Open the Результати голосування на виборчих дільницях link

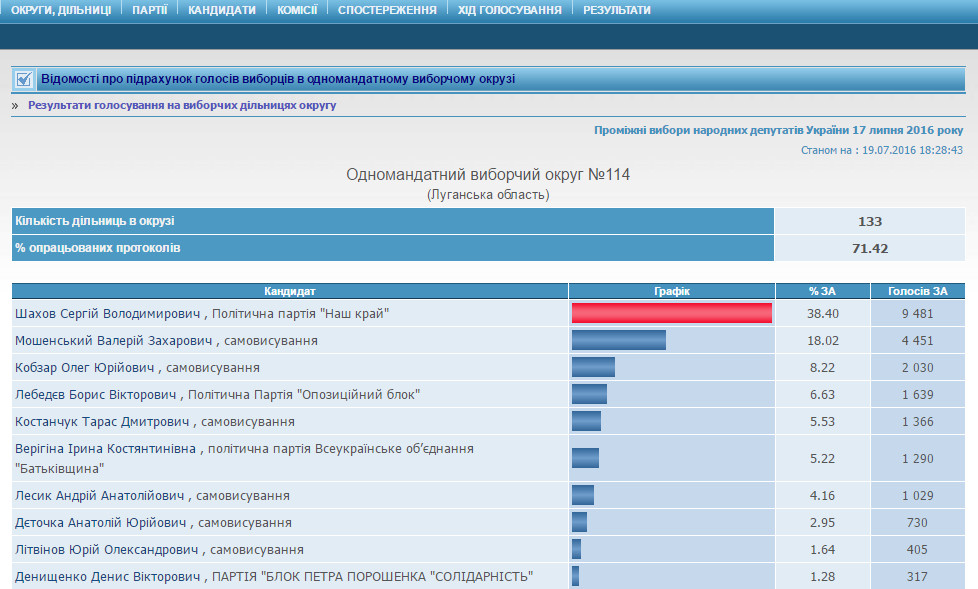click(x=182, y=105)
